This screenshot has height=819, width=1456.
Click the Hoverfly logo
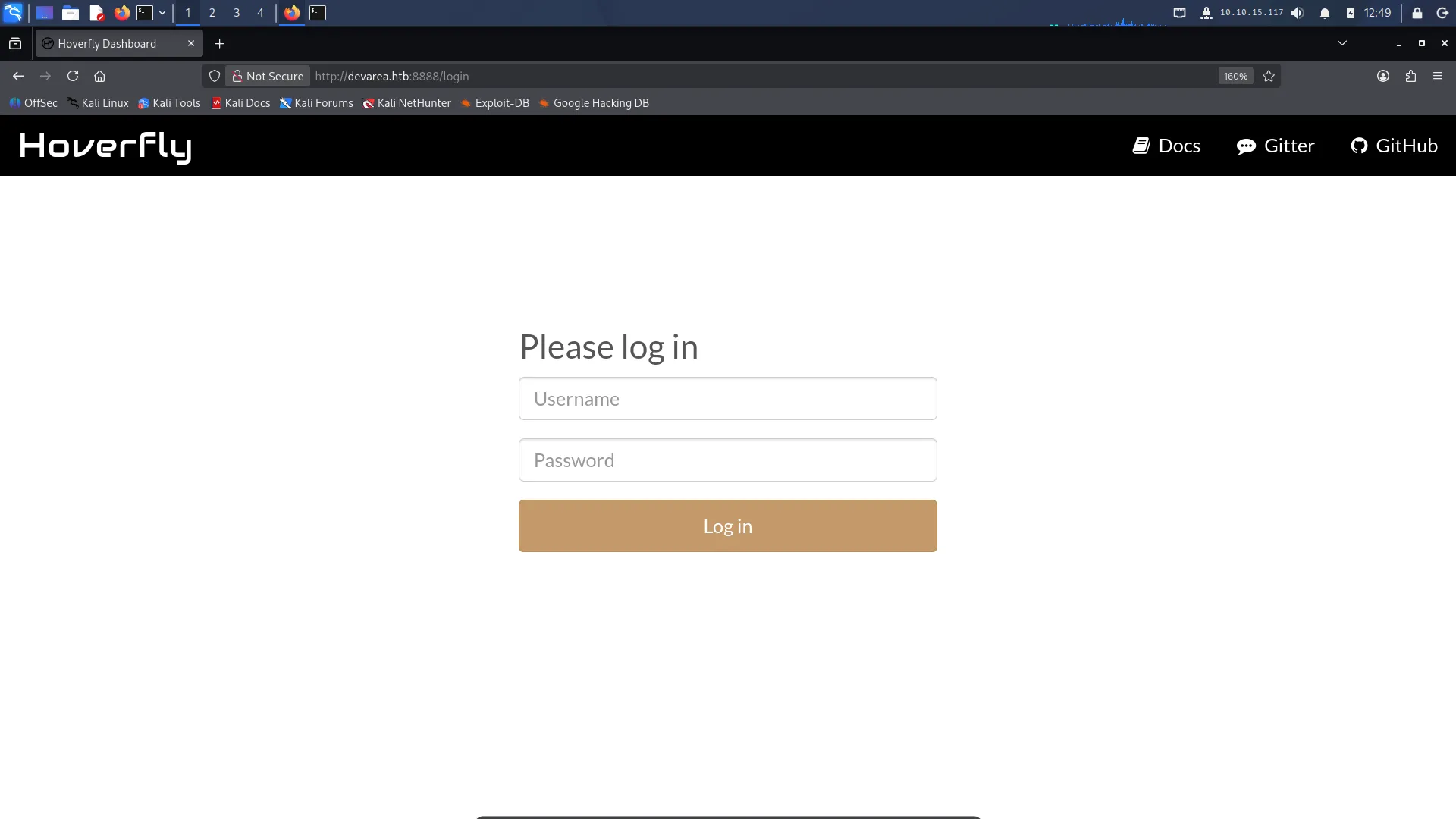point(105,146)
